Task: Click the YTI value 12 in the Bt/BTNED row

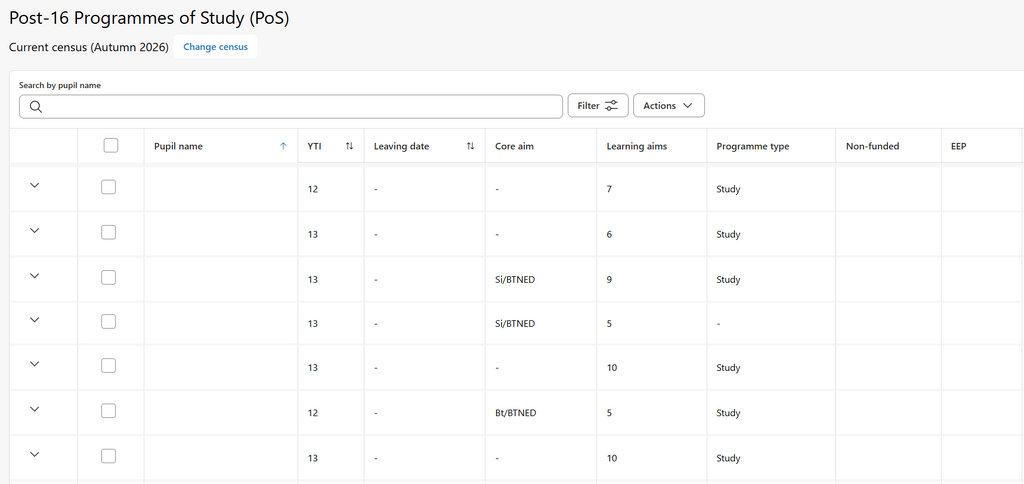Action: (x=313, y=413)
